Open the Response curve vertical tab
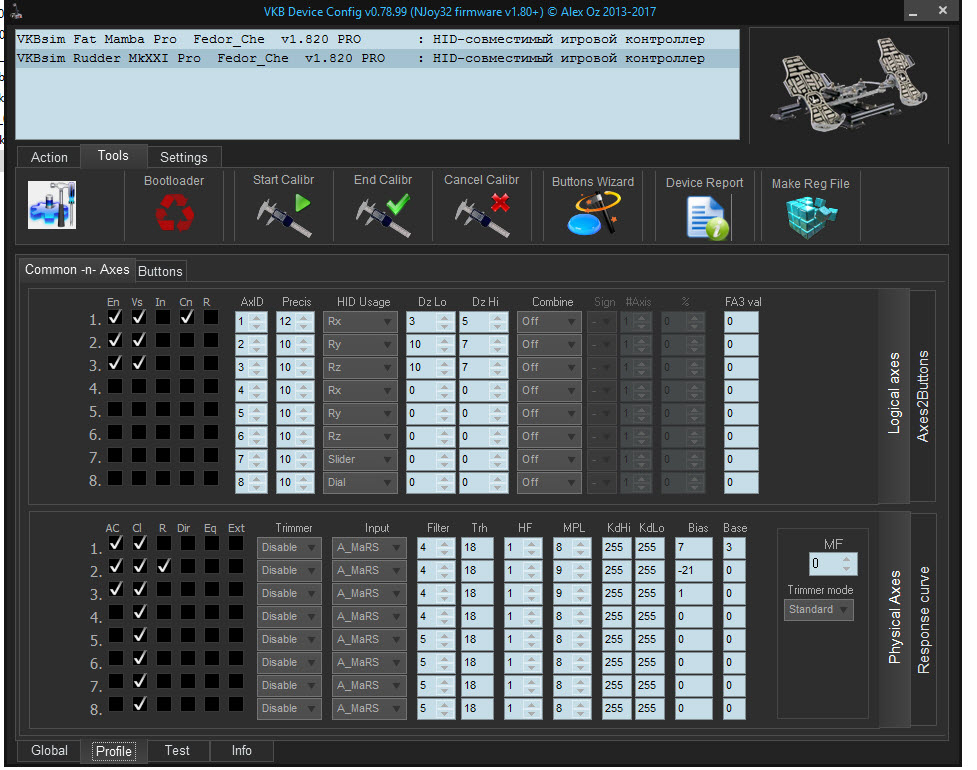The height and width of the screenshot is (770, 977). tap(923, 620)
